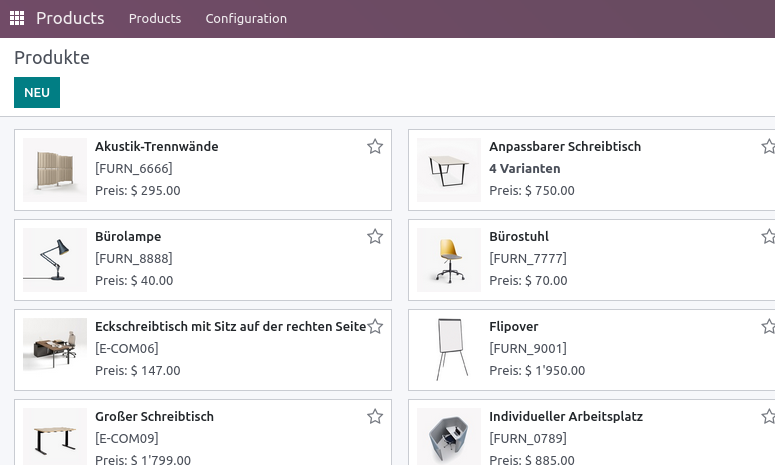Open the Akustik-Trennwände thumbnail image
The image size is (775, 465).
pyautogui.click(x=55, y=170)
